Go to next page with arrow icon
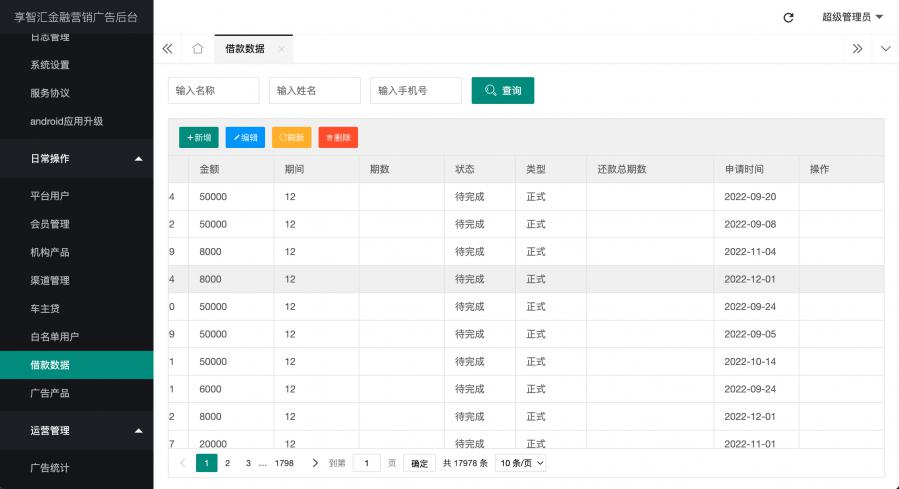The image size is (899, 489). [315, 463]
